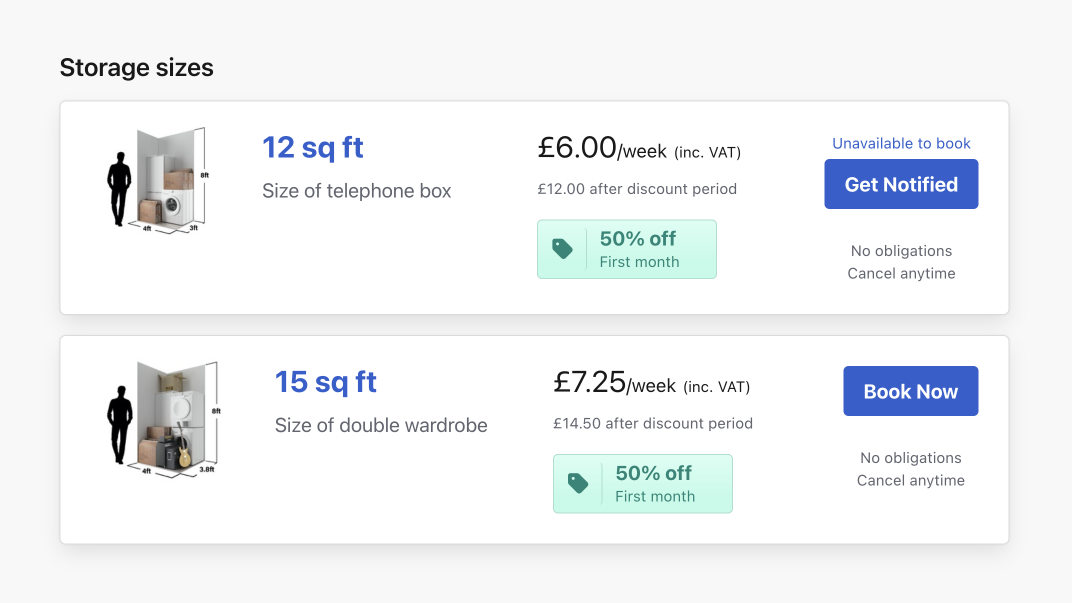Click the price tag icon in second card

pos(578,483)
